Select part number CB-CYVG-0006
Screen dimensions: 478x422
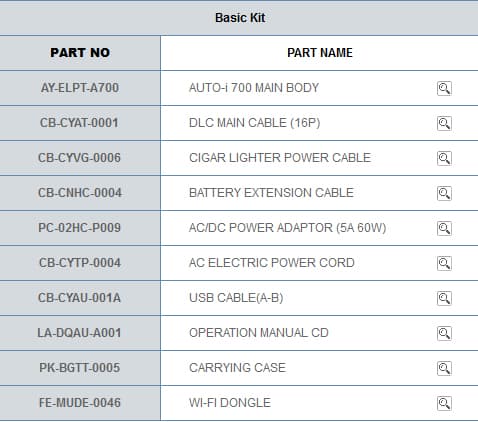point(79,158)
